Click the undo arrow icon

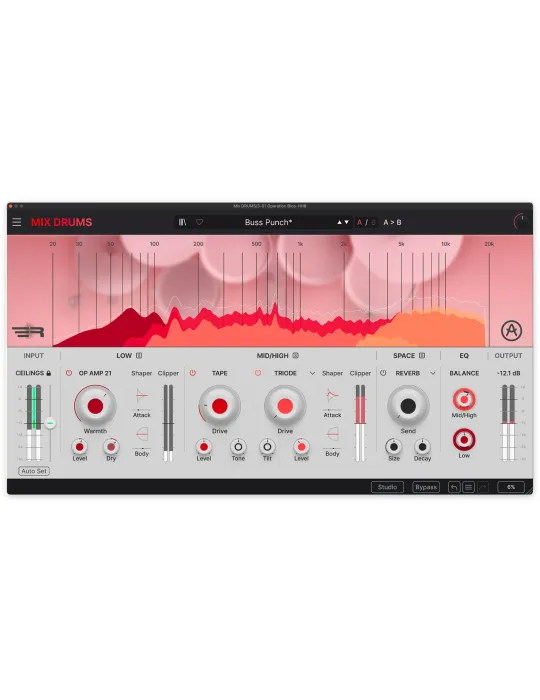pos(454,487)
